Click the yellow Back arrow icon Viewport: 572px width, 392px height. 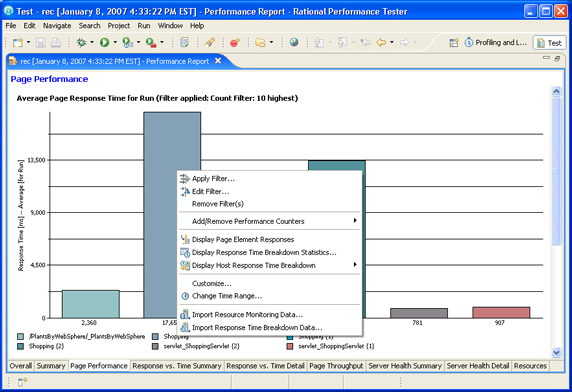[381, 43]
